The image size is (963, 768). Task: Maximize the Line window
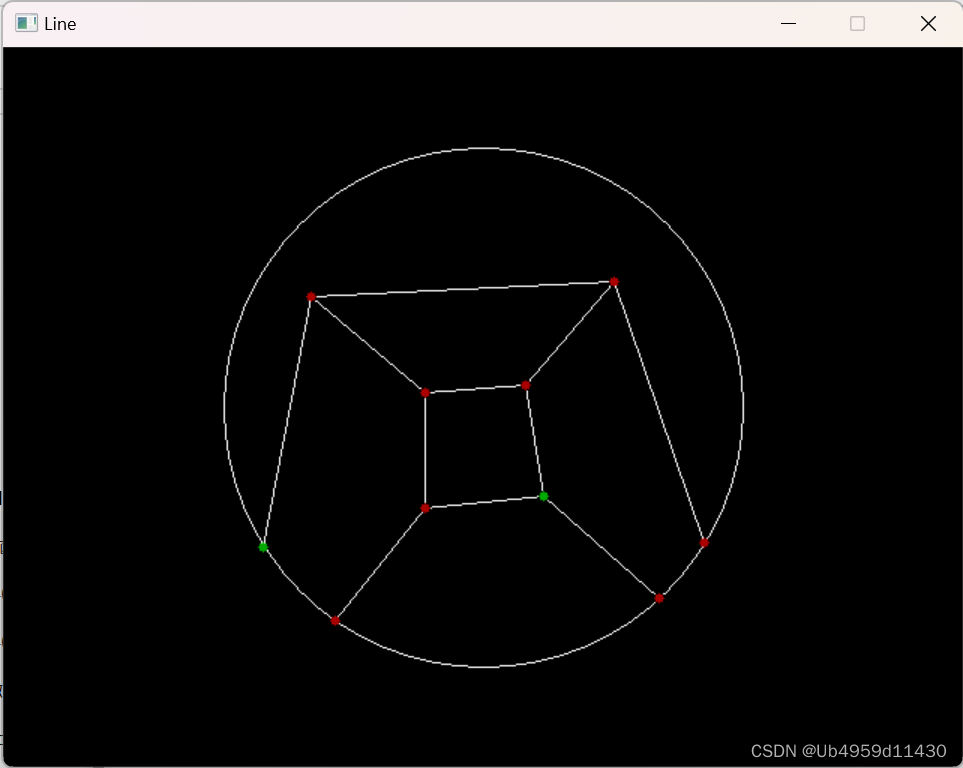(x=857, y=23)
